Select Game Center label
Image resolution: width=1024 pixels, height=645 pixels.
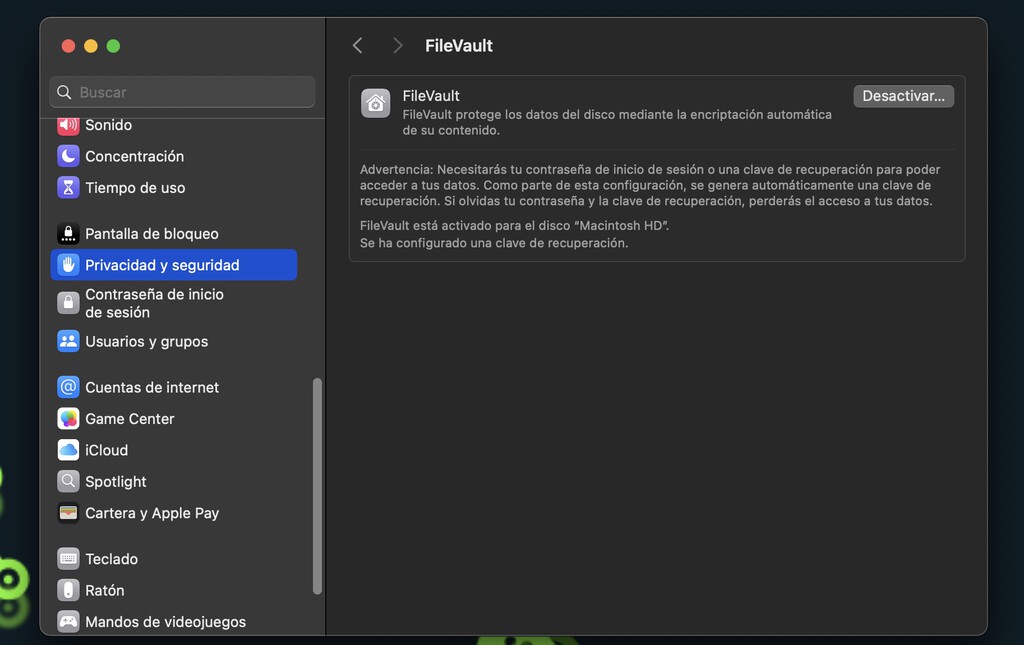[x=129, y=418]
